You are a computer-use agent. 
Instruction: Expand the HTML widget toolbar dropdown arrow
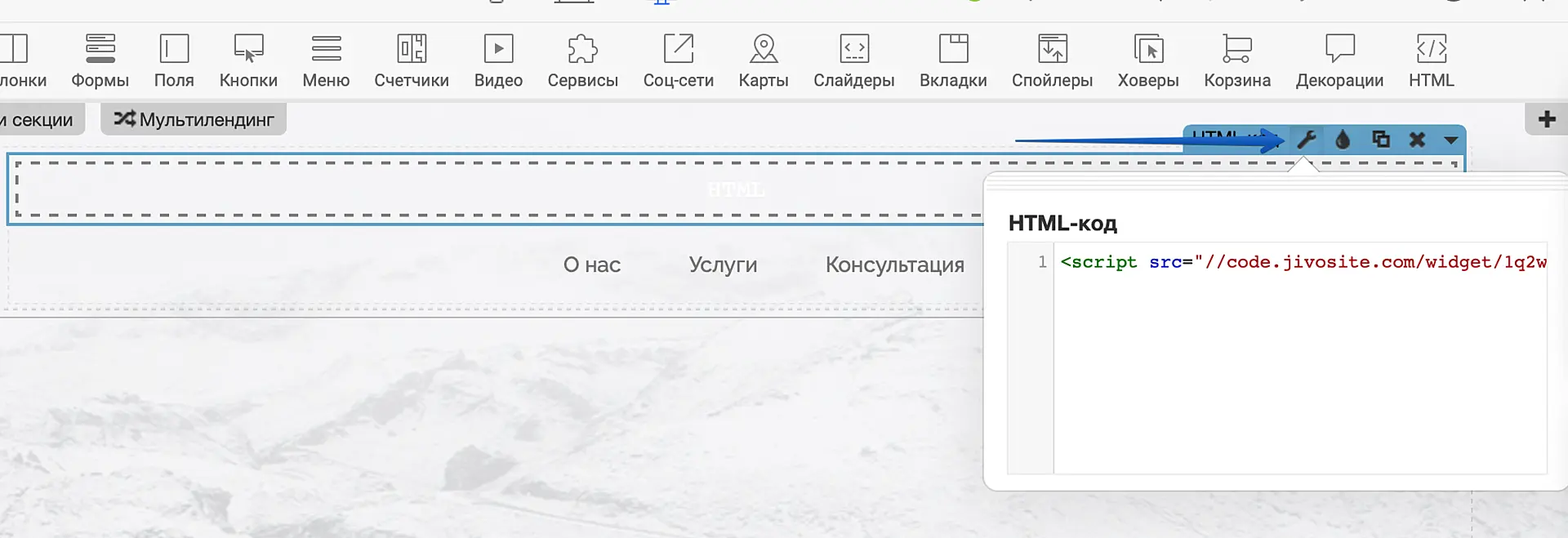(x=1451, y=140)
